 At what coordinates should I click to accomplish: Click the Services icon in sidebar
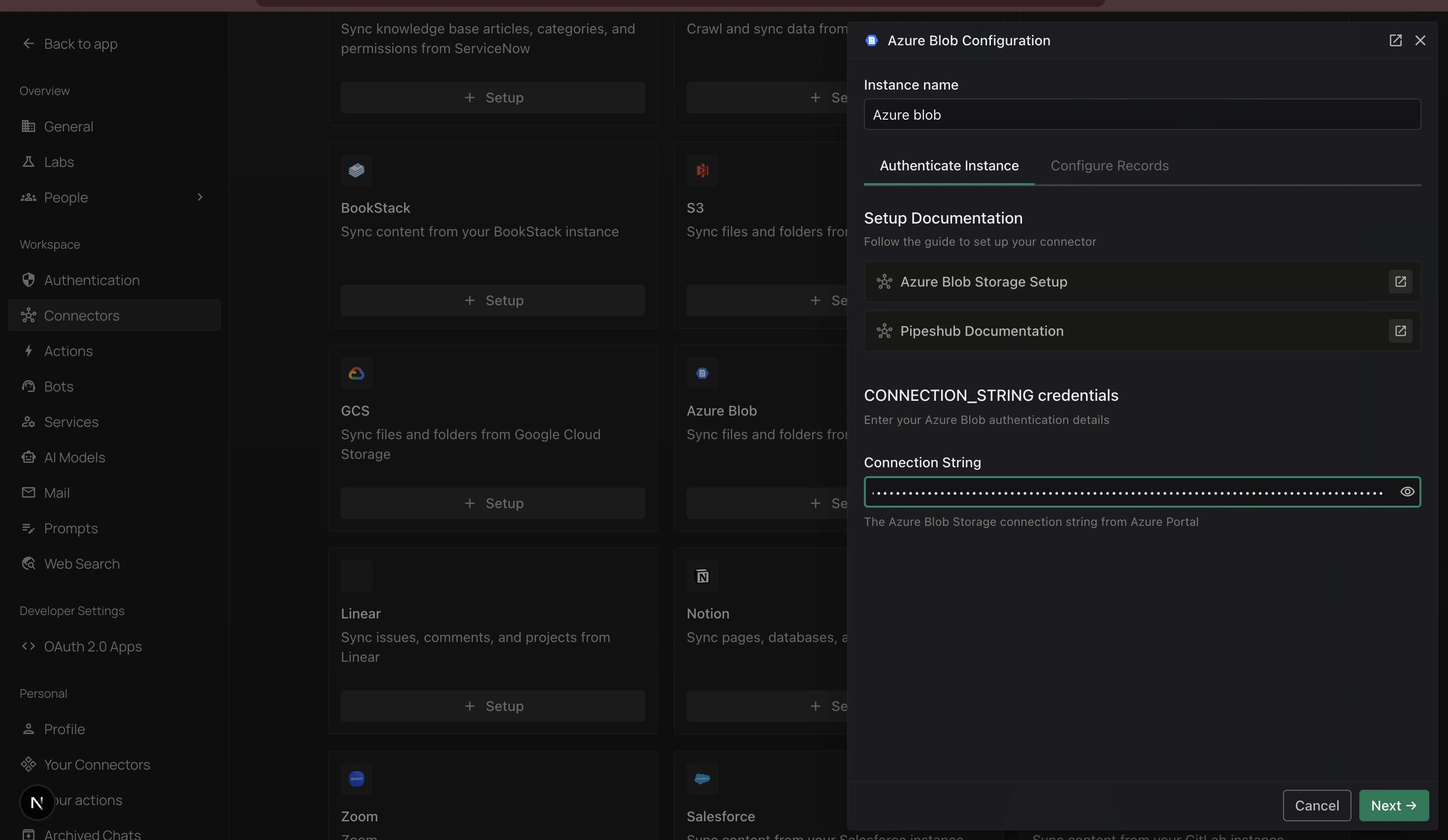click(x=28, y=422)
